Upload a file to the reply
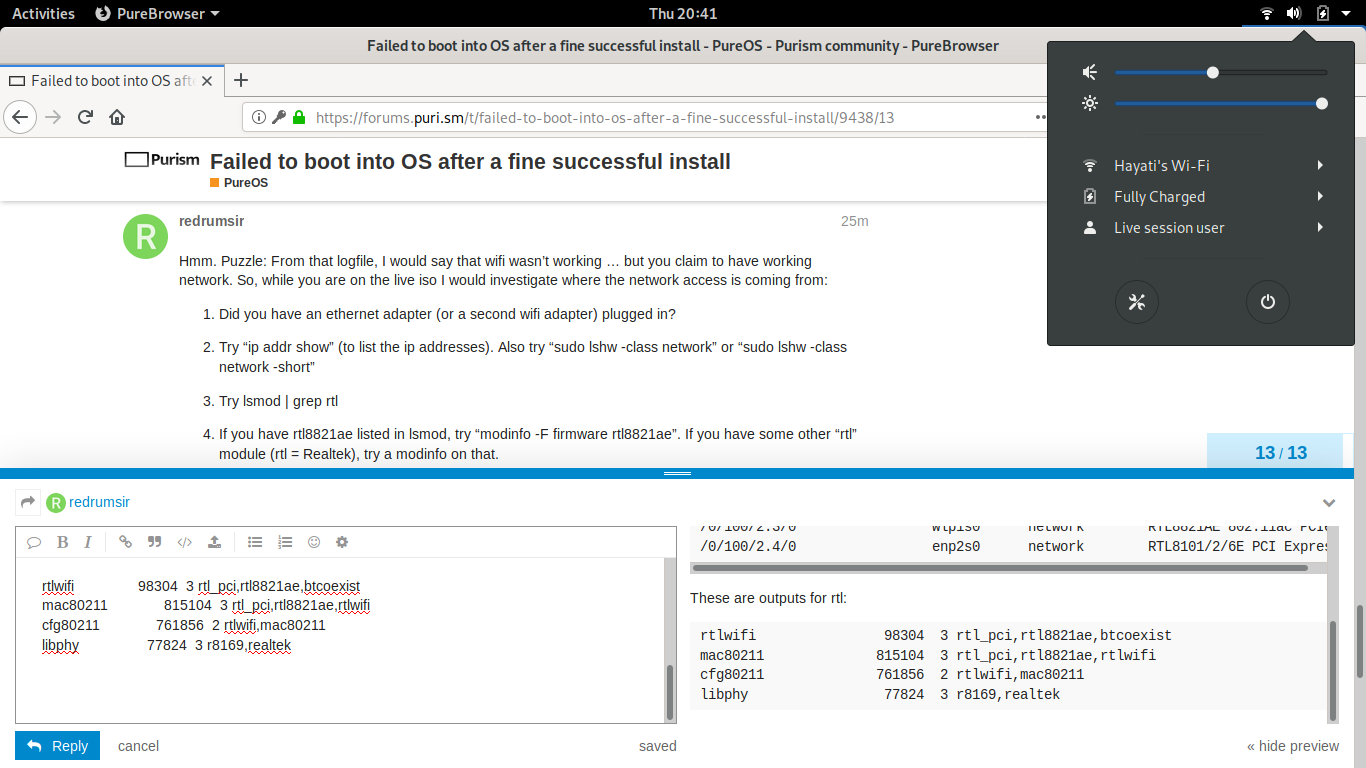 [x=214, y=542]
